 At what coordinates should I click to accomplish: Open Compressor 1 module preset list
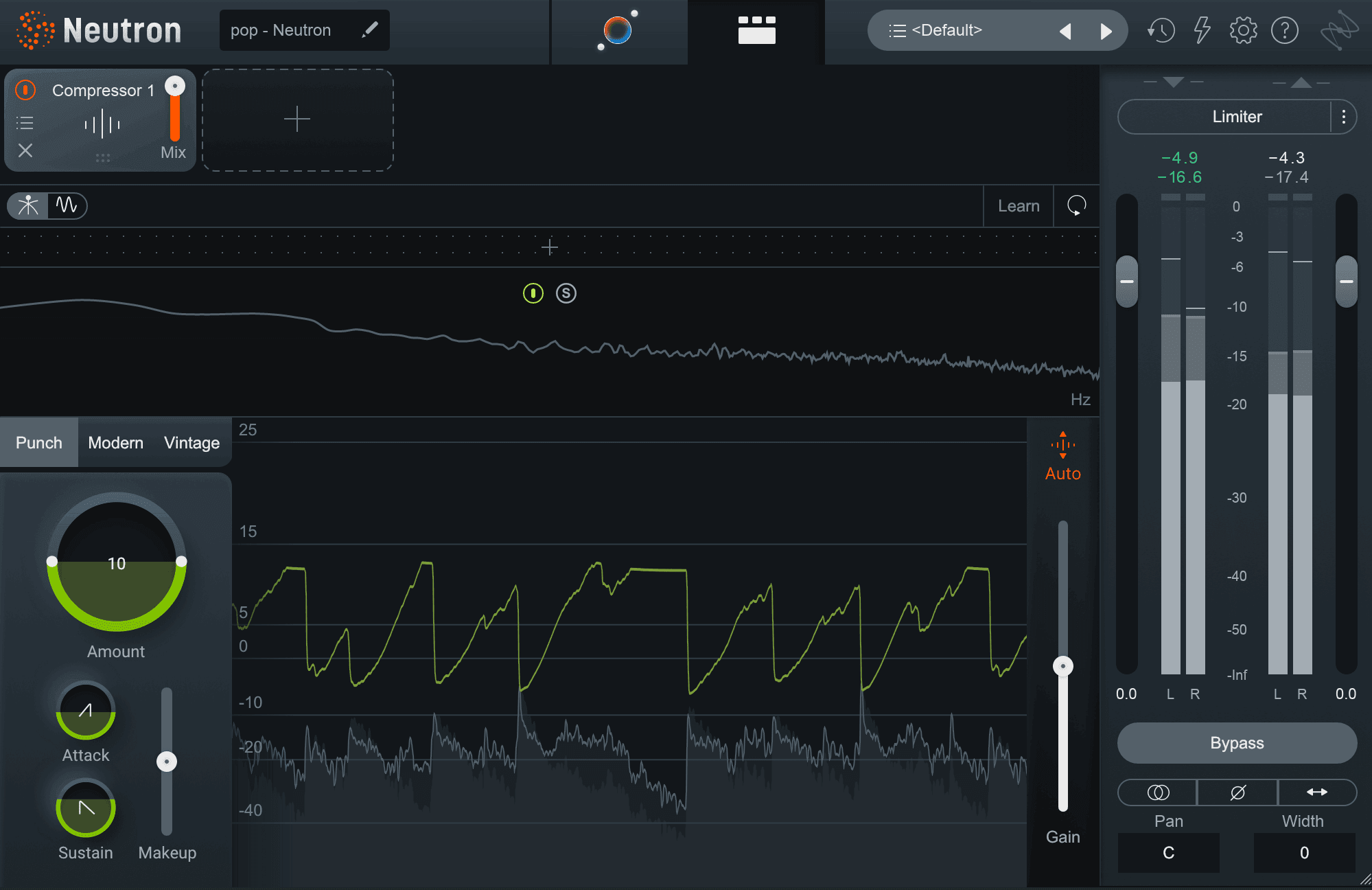[x=25, y=124]
